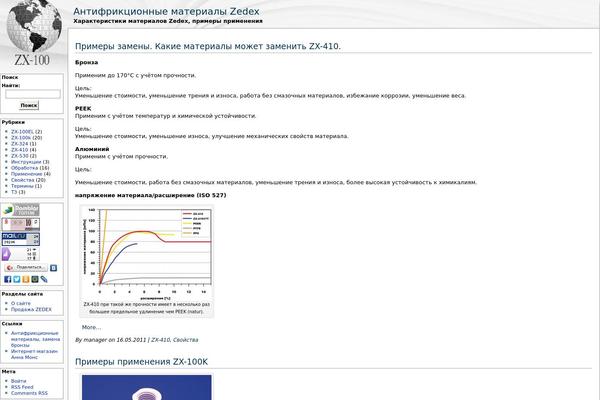
Task: Click the chart caption about PEEK elongation
Action: pos(147,308)
